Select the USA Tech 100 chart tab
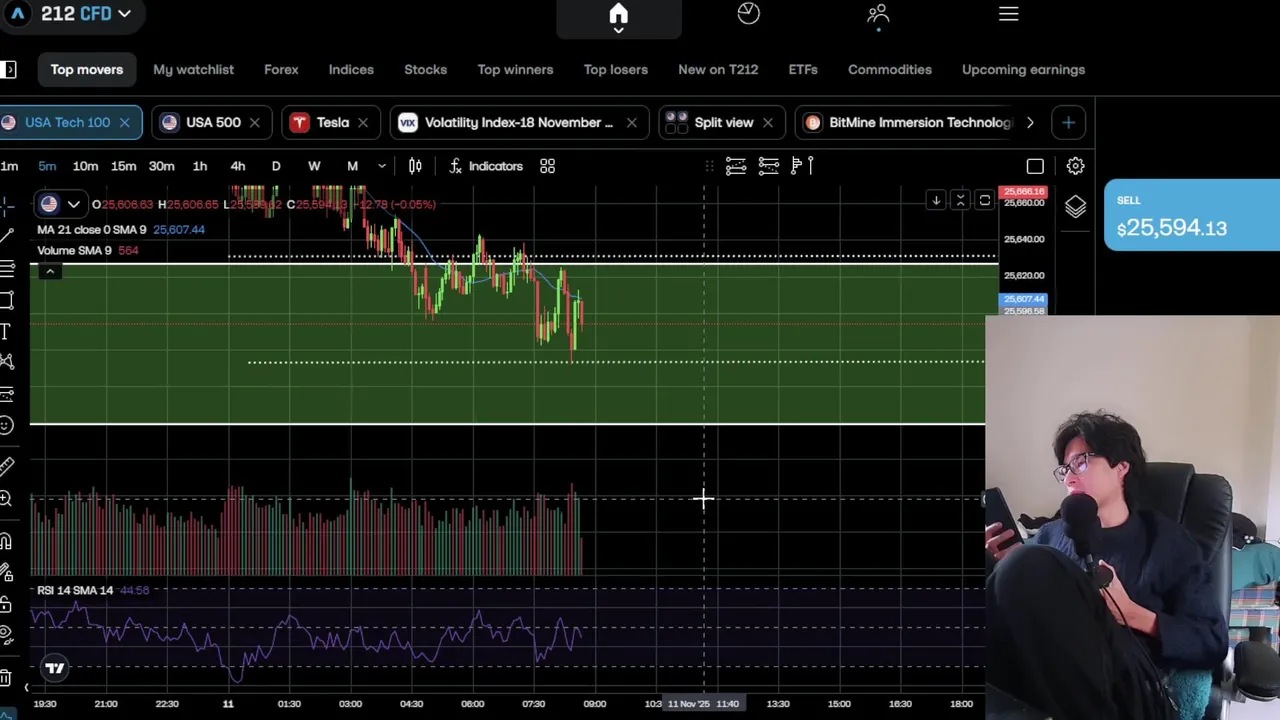 [x=67, y=122]
